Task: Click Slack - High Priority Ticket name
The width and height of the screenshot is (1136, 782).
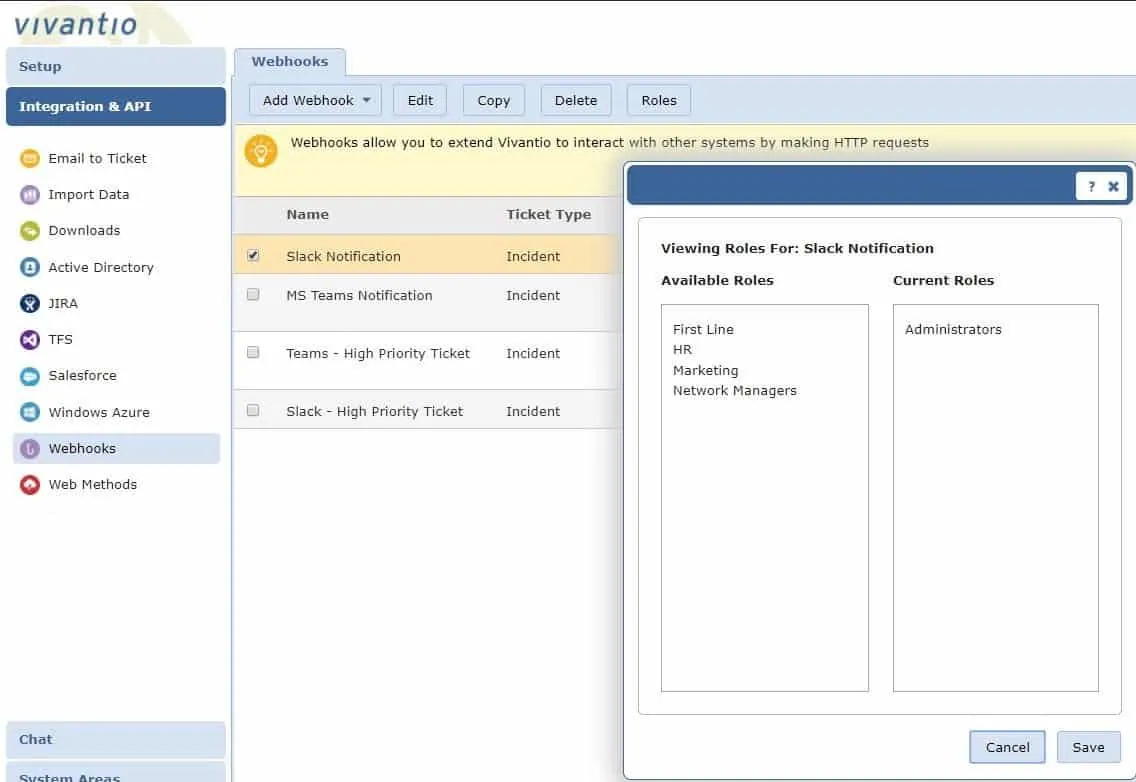Action: (x=374, y=412)
